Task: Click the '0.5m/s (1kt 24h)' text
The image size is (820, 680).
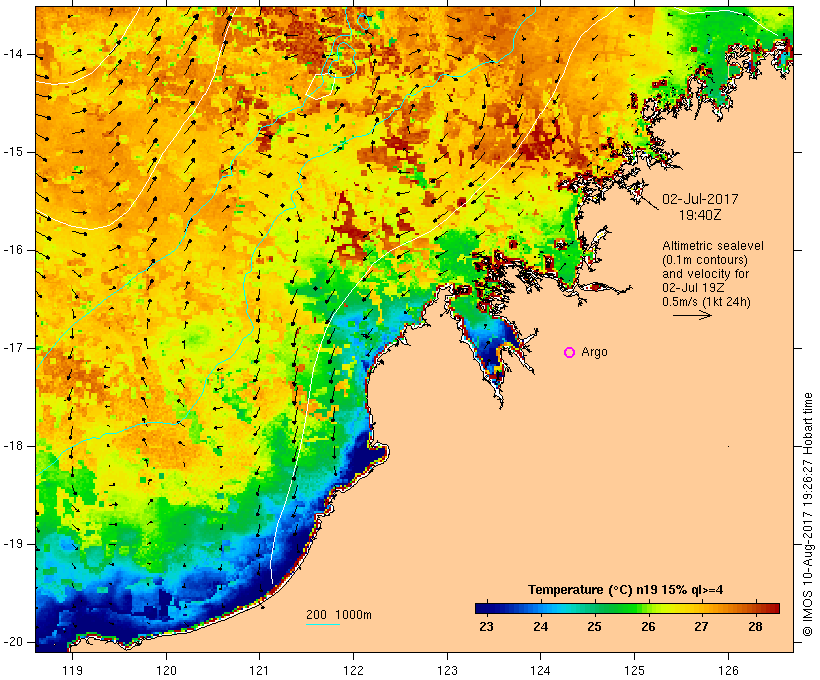Action: [706, 302]
